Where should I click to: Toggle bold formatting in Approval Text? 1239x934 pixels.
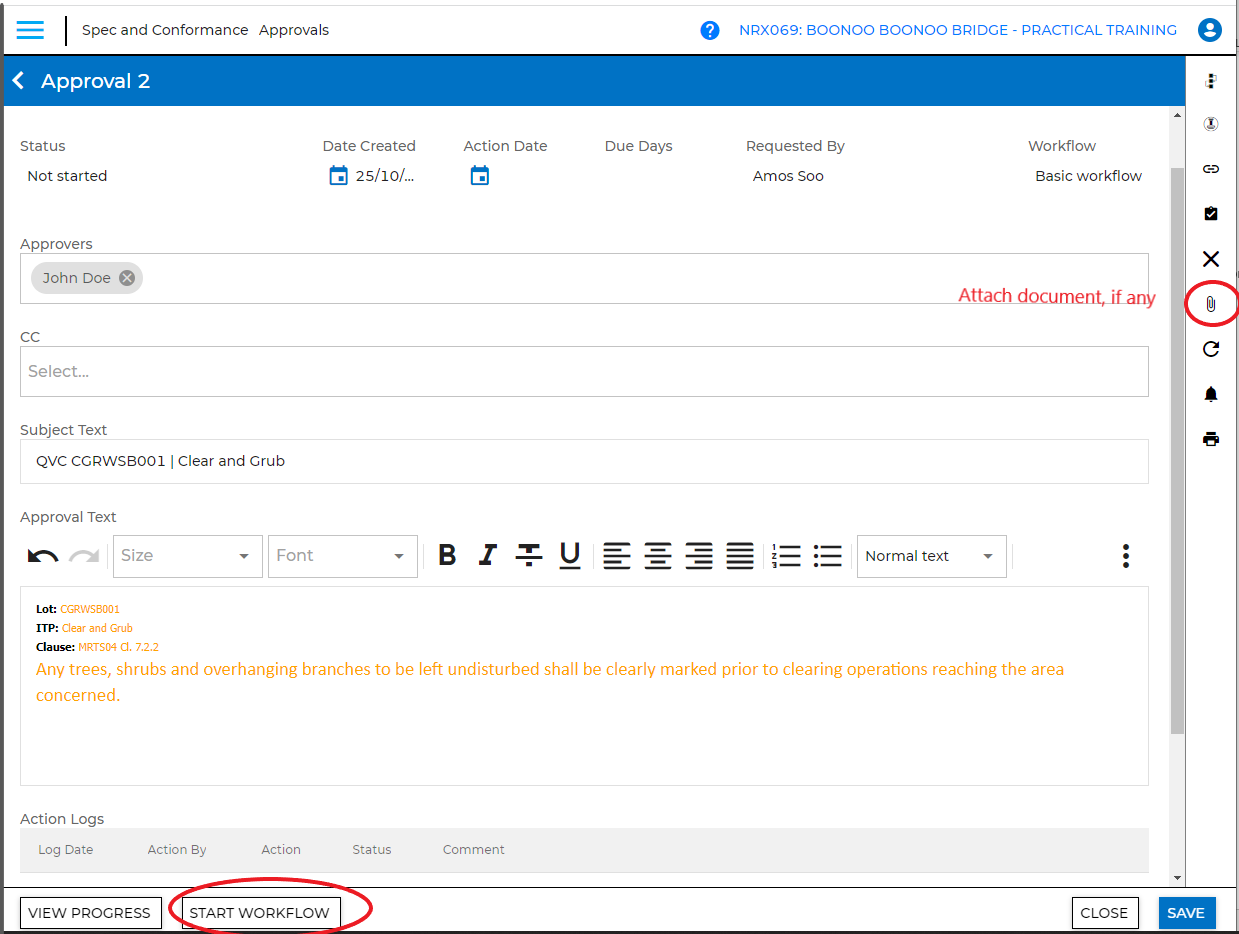447,555
